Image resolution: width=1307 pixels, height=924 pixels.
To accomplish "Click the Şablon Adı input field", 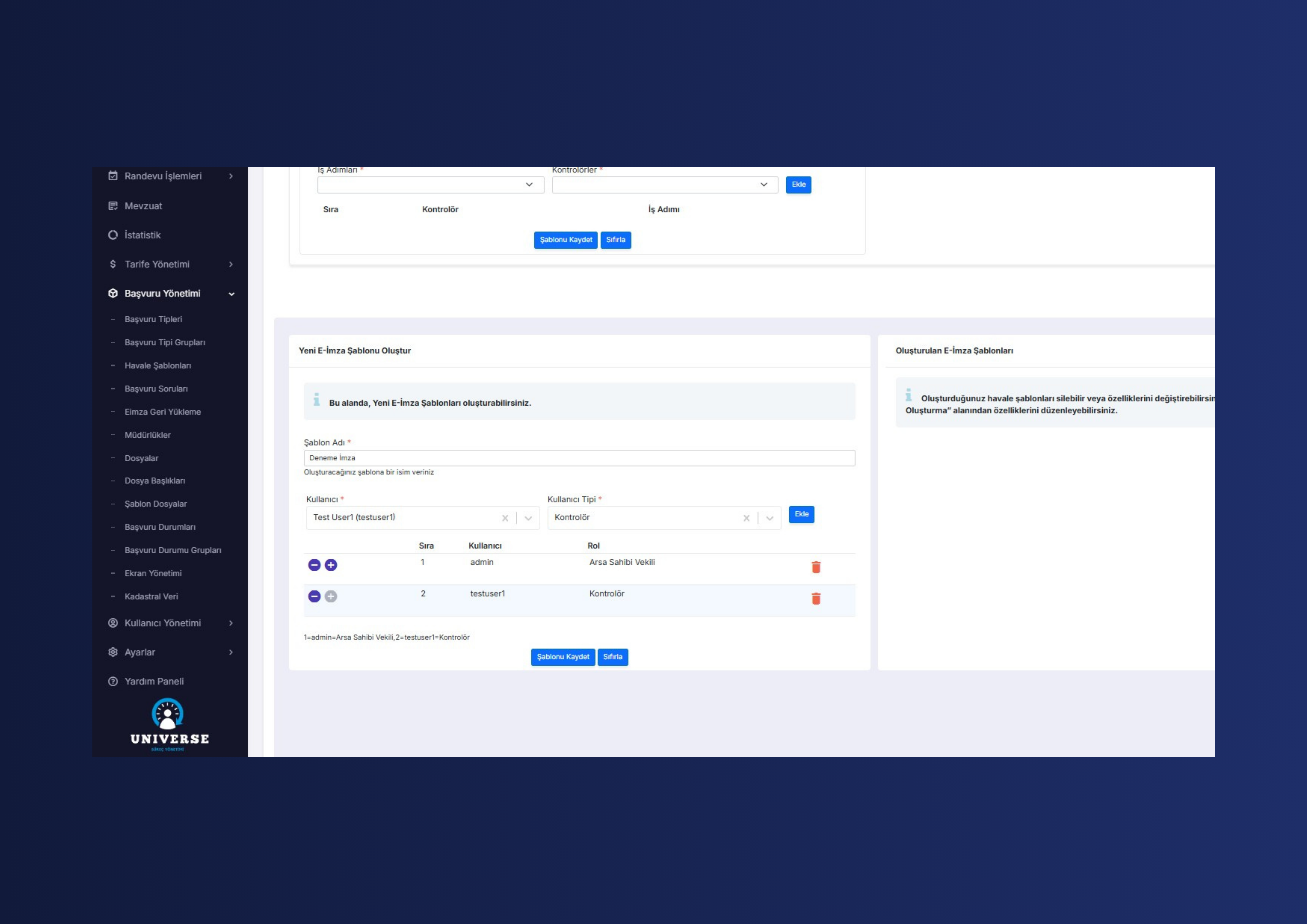I will pyautogui.click(x=580, y=458).
